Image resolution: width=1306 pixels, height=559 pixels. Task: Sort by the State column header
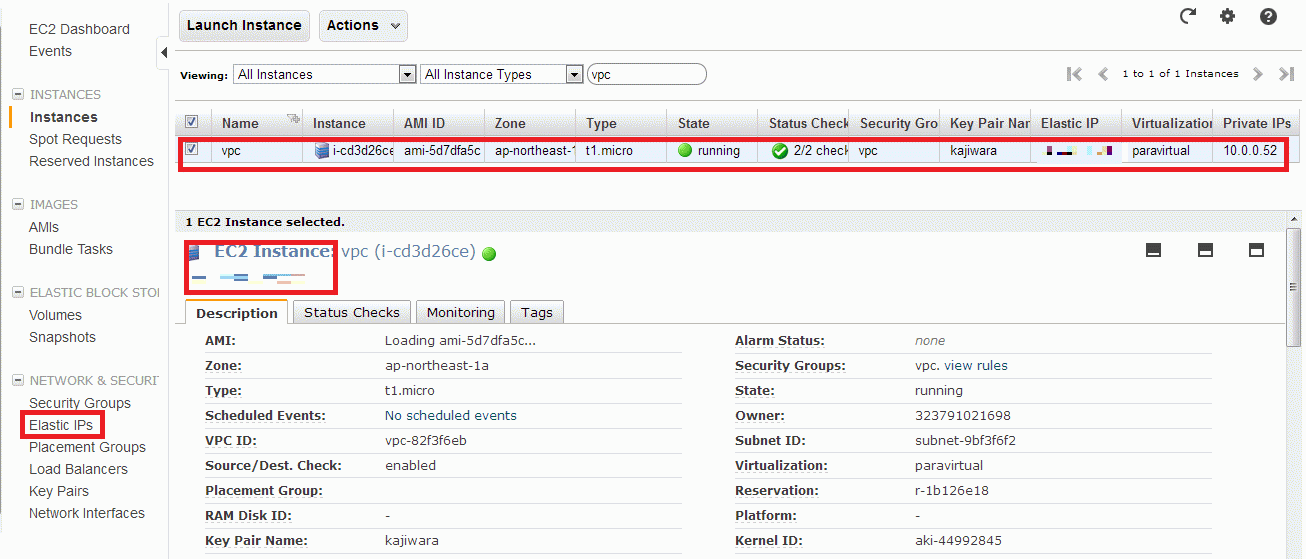[694, 123]
